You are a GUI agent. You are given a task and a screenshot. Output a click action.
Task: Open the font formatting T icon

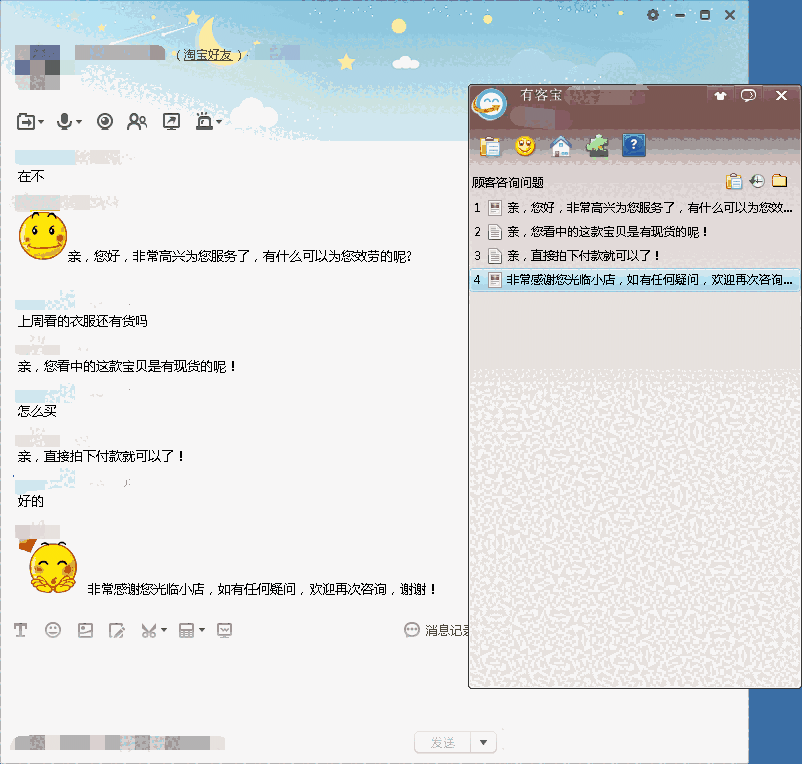tap(20, 630)
